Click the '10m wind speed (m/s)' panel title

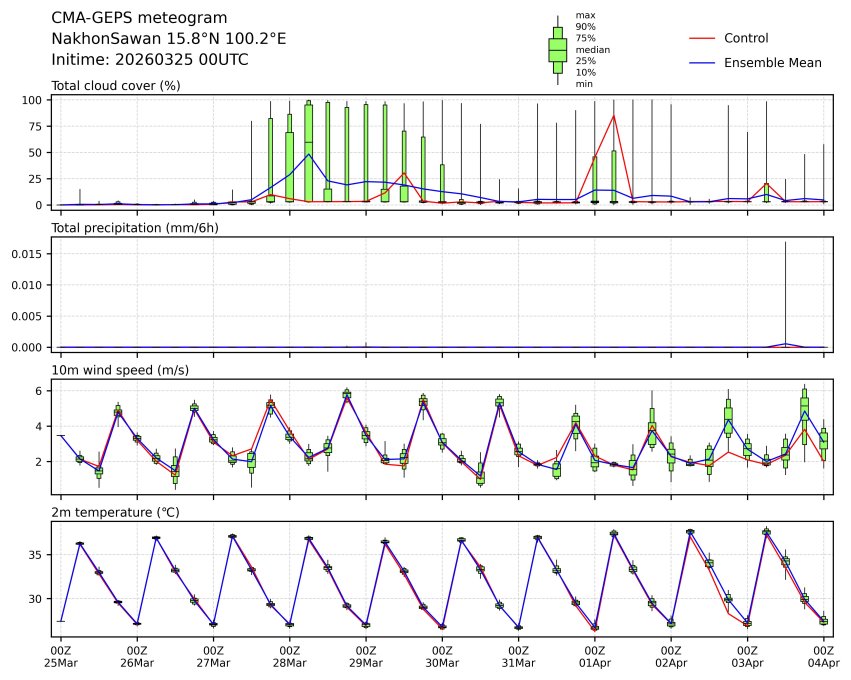(x=120, y=370)
